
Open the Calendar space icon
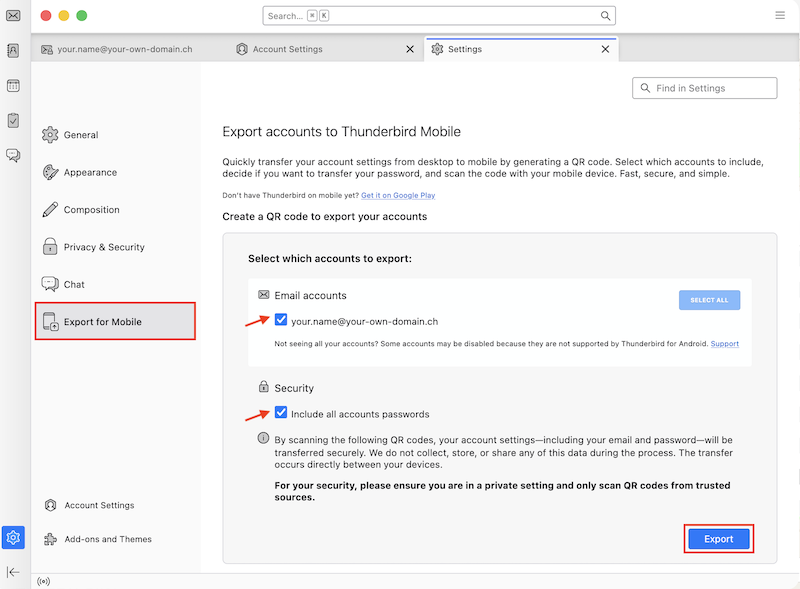[13, 86]
